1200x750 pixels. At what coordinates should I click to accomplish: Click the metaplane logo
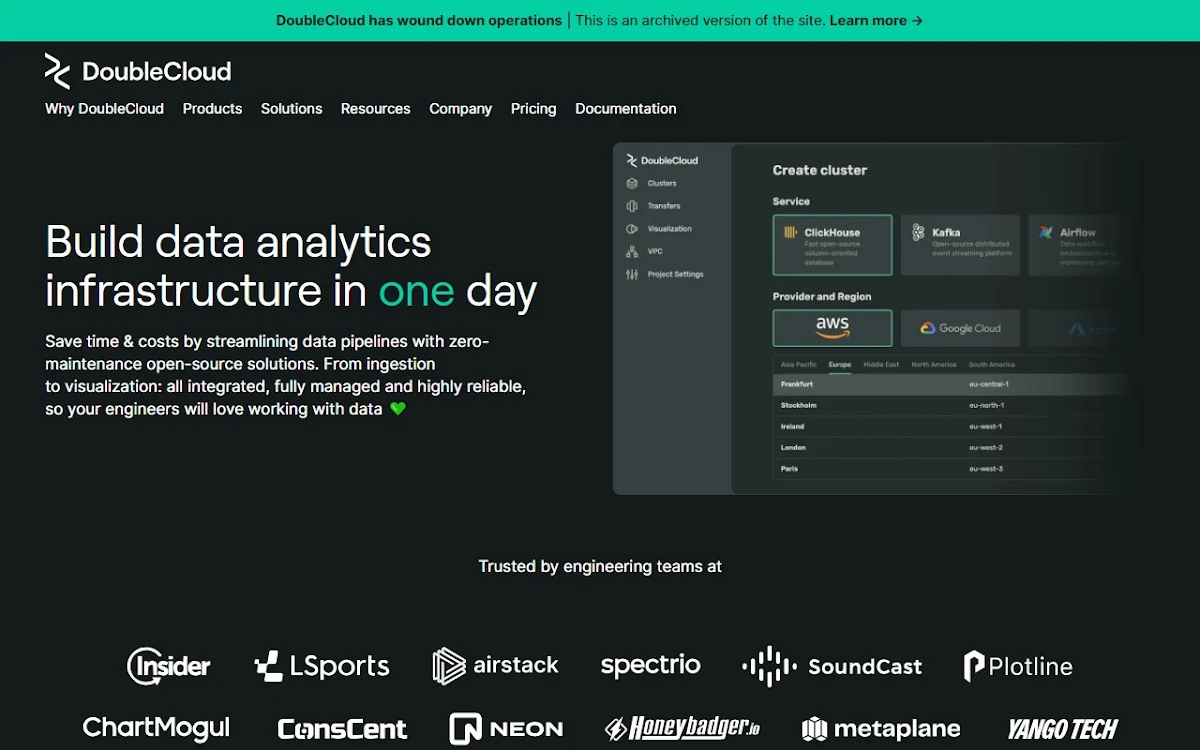coord(881,729)
